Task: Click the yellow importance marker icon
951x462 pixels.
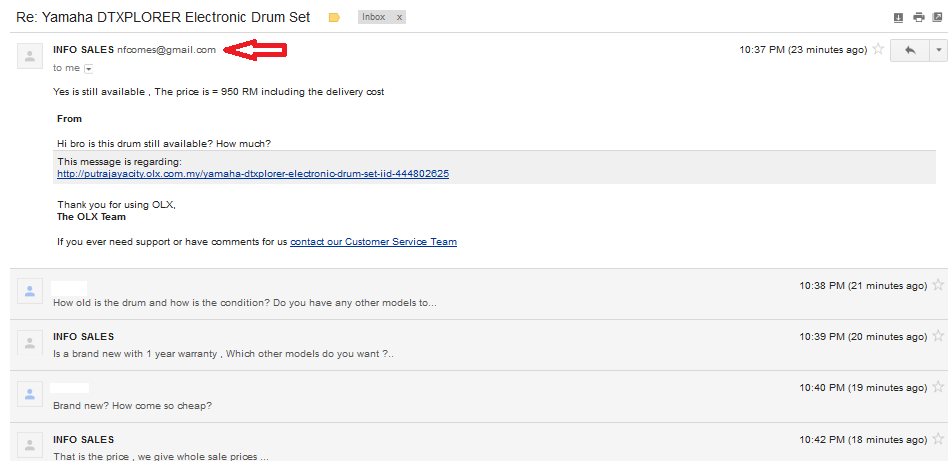Action: [334, 18]
